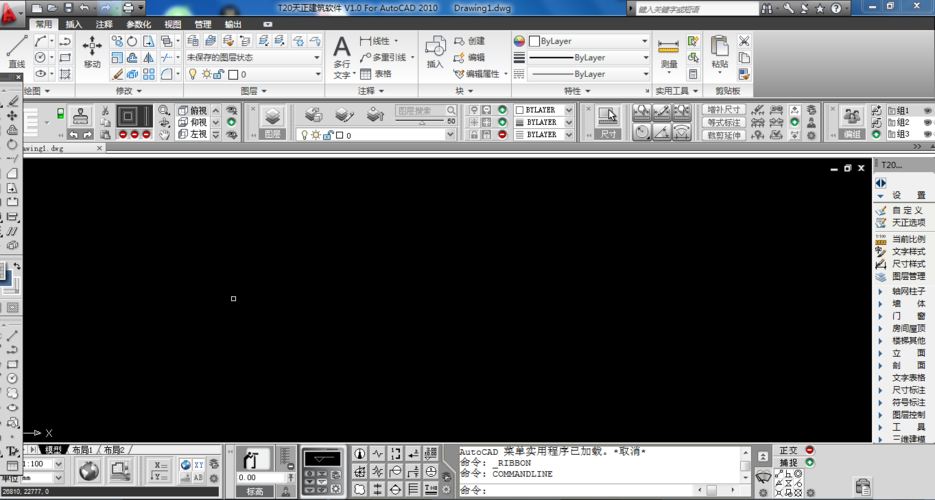Viewport: 935px width, 500px height.
Task: Click the rotate tool in 修改 panel
Action: coord(132,41)
